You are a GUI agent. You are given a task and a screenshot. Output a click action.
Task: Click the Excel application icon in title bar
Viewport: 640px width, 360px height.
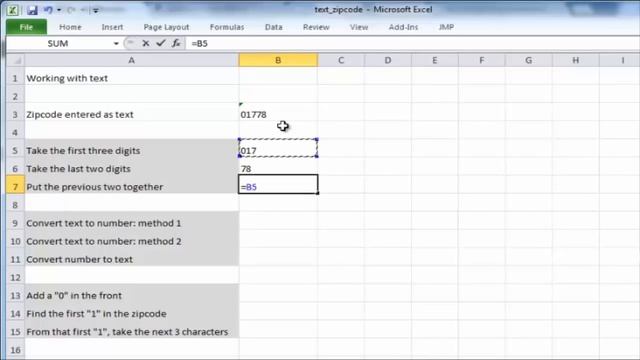(x=12, y=10)
